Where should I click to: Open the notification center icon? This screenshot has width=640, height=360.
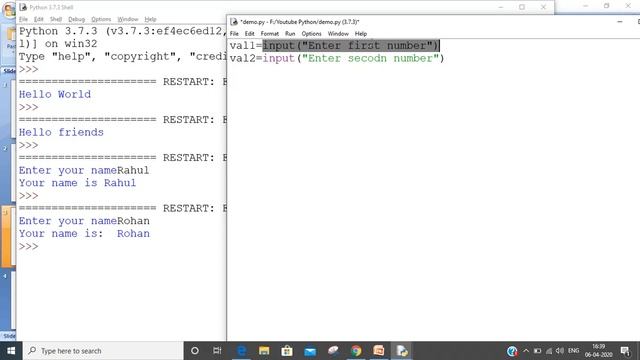[625, 351]
